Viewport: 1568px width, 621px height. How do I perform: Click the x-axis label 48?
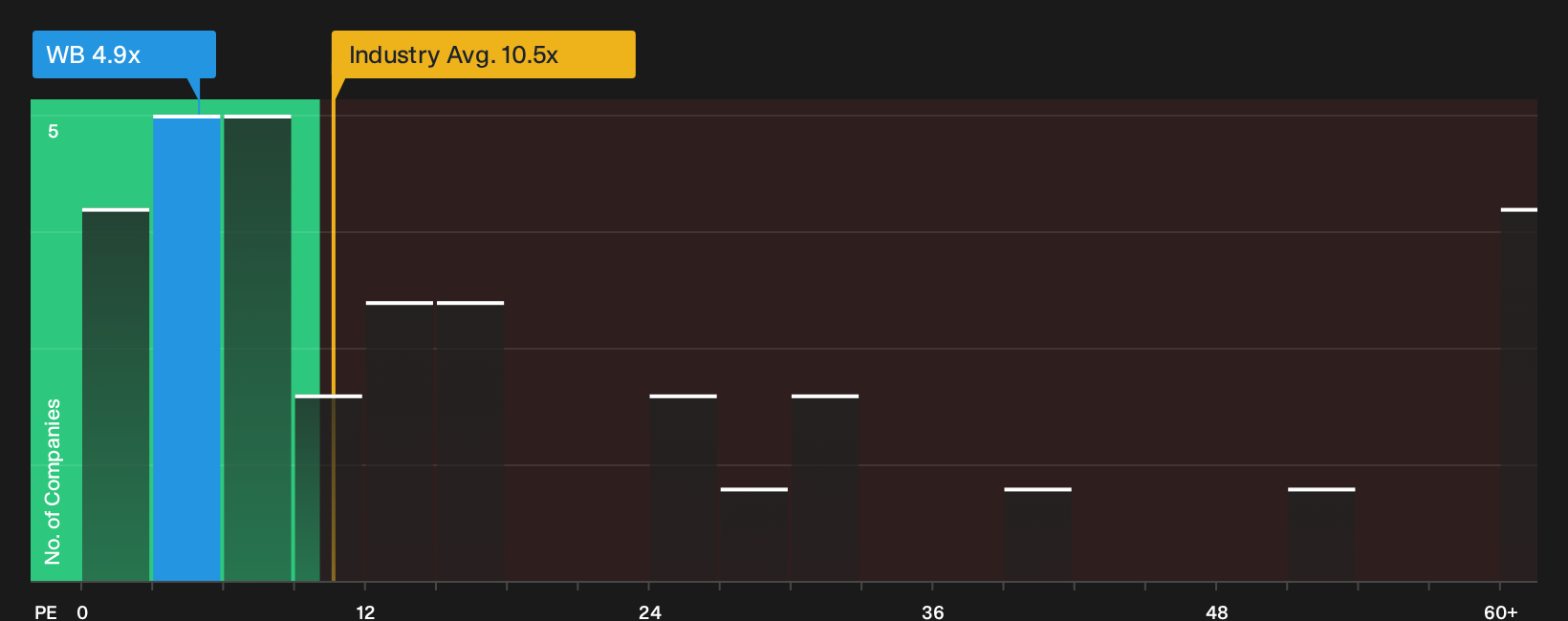(1216, 611)
